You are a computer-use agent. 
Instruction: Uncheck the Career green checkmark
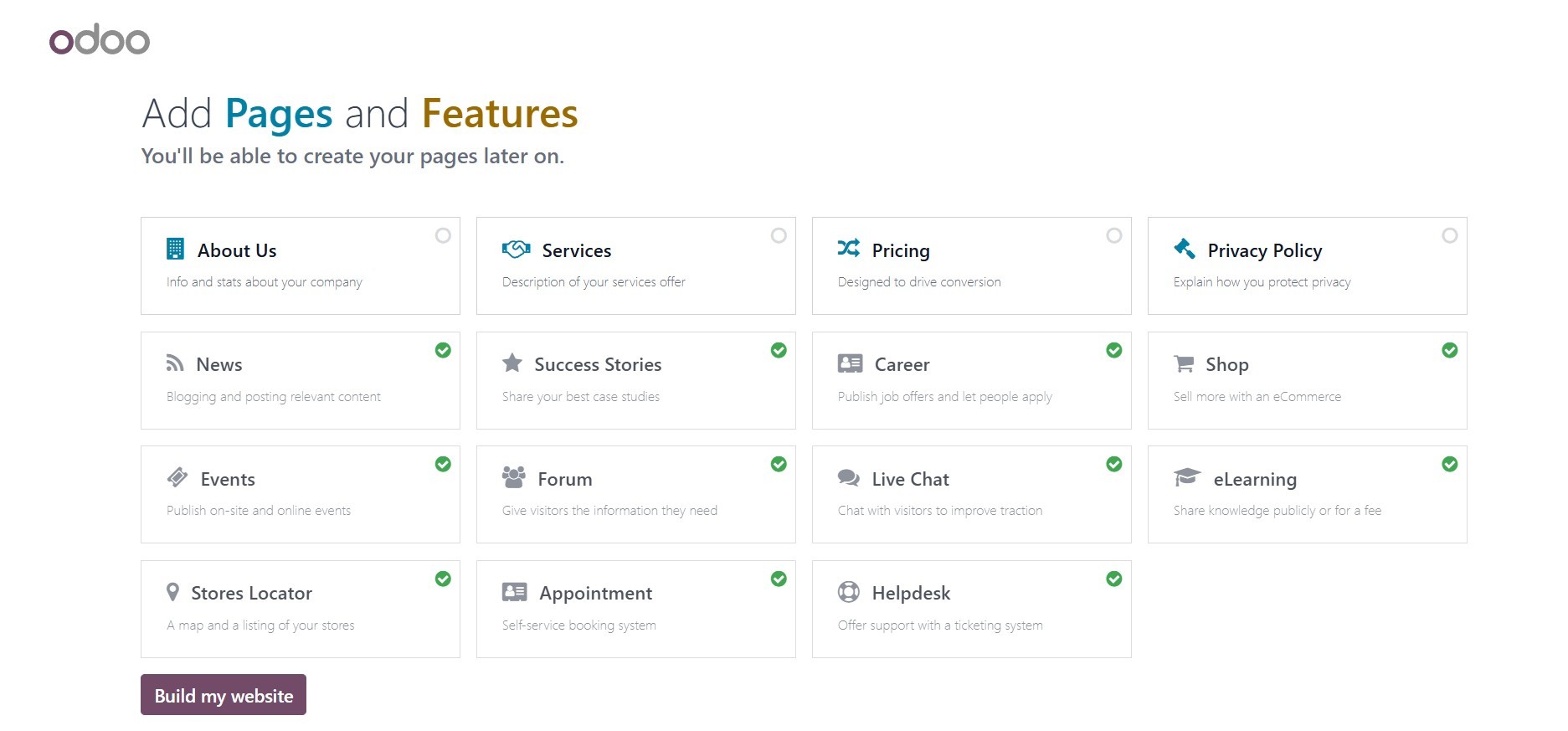1113,350
